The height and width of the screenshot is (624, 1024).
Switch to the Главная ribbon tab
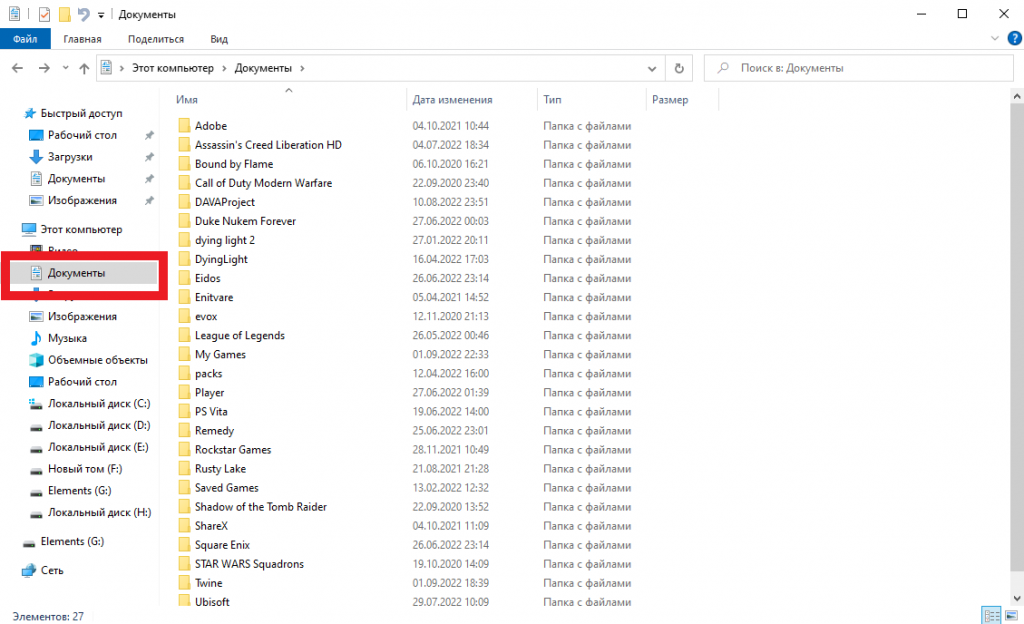click(x=82, y=39)
